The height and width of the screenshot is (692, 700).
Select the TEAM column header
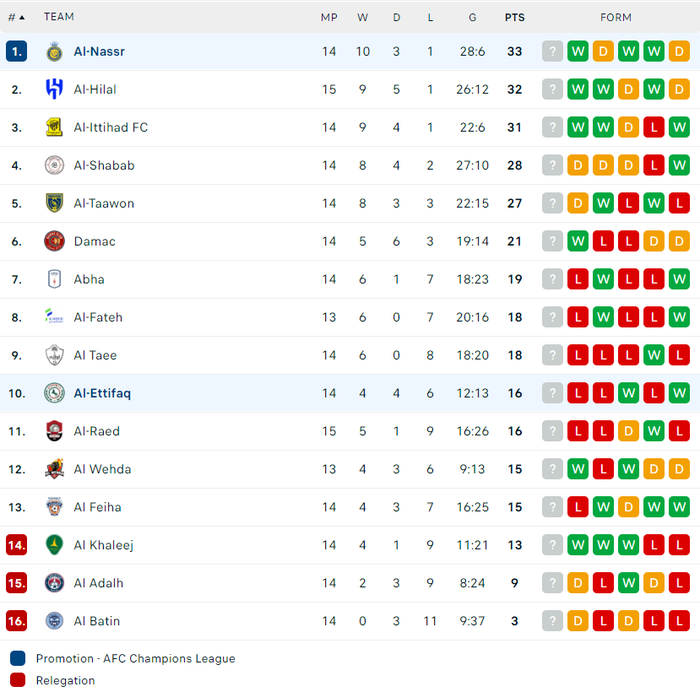click(x=59, y=17)
